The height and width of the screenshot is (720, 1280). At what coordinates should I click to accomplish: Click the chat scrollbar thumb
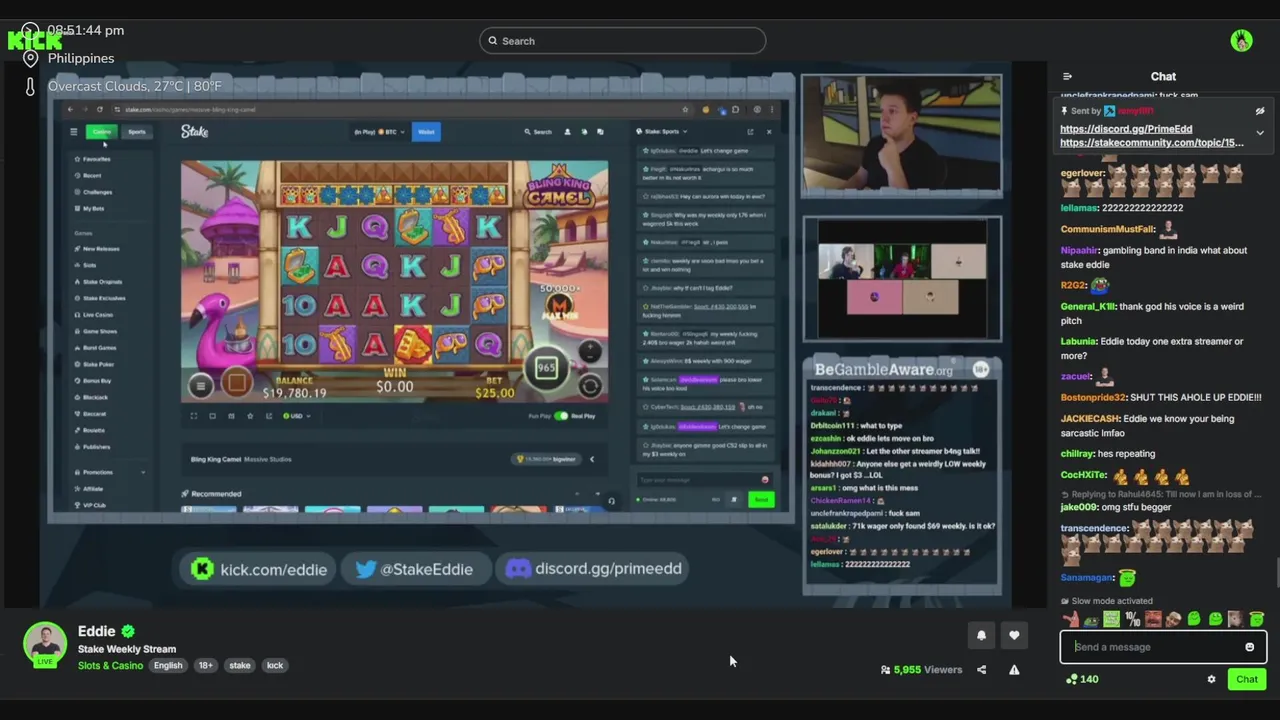click(x=1277, y=574)
